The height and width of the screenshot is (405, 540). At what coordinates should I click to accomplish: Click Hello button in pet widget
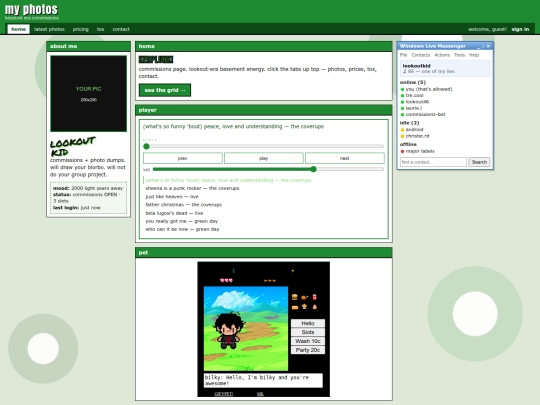[x=308, y=323]
